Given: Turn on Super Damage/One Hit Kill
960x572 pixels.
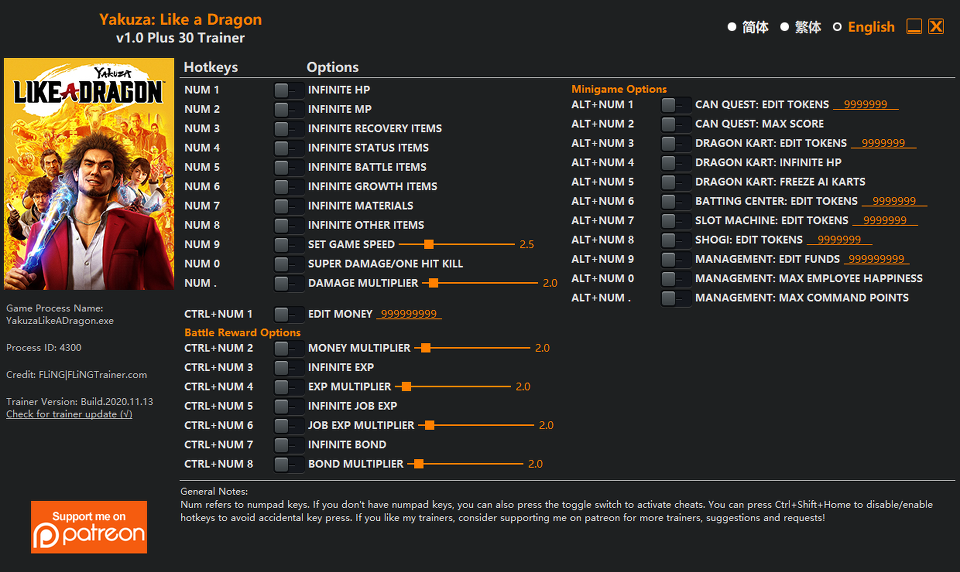Looking at the screenshot, I should click(288, 264).
